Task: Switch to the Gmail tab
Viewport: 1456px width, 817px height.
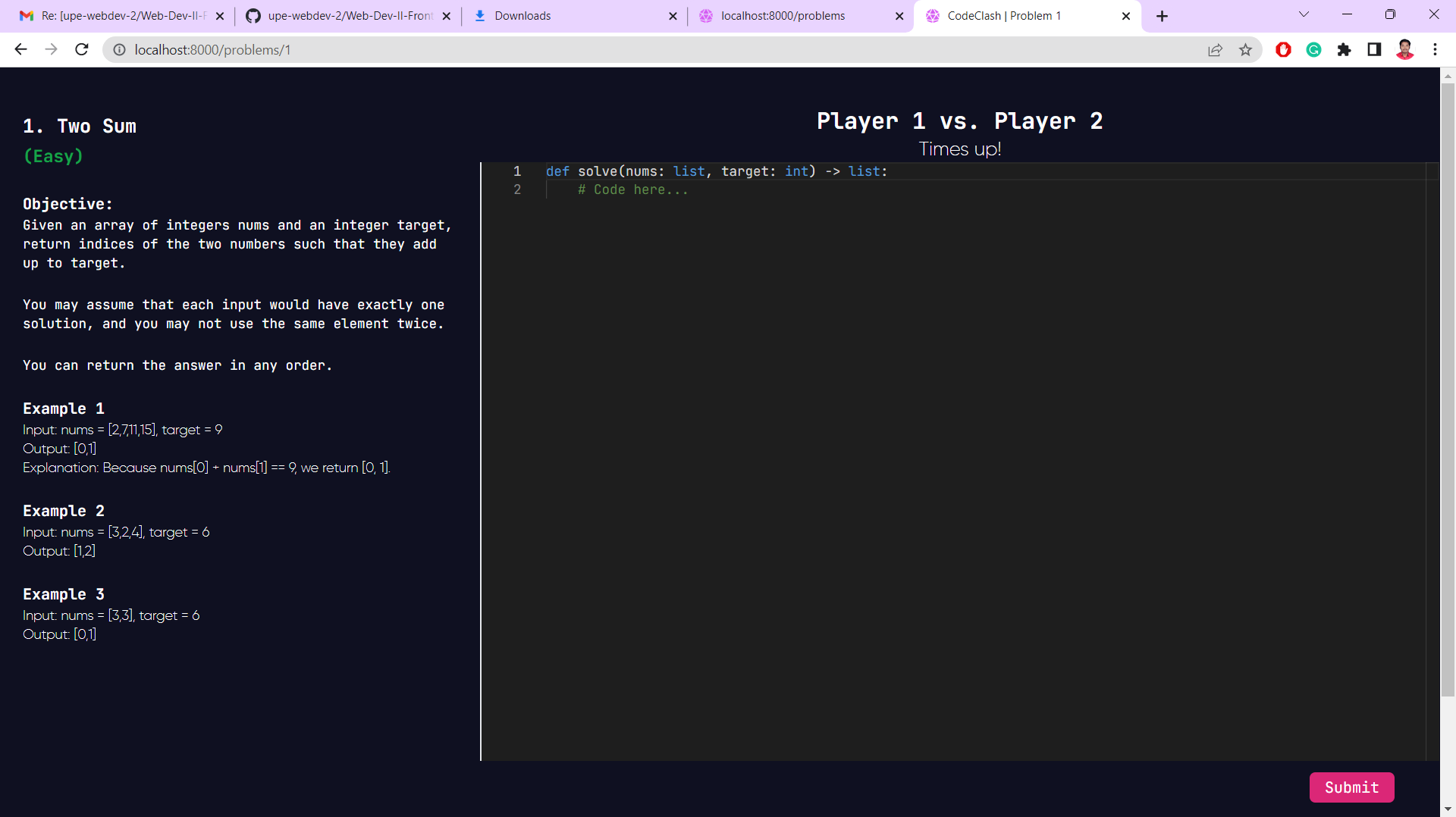Action: [x=114, y=15]
